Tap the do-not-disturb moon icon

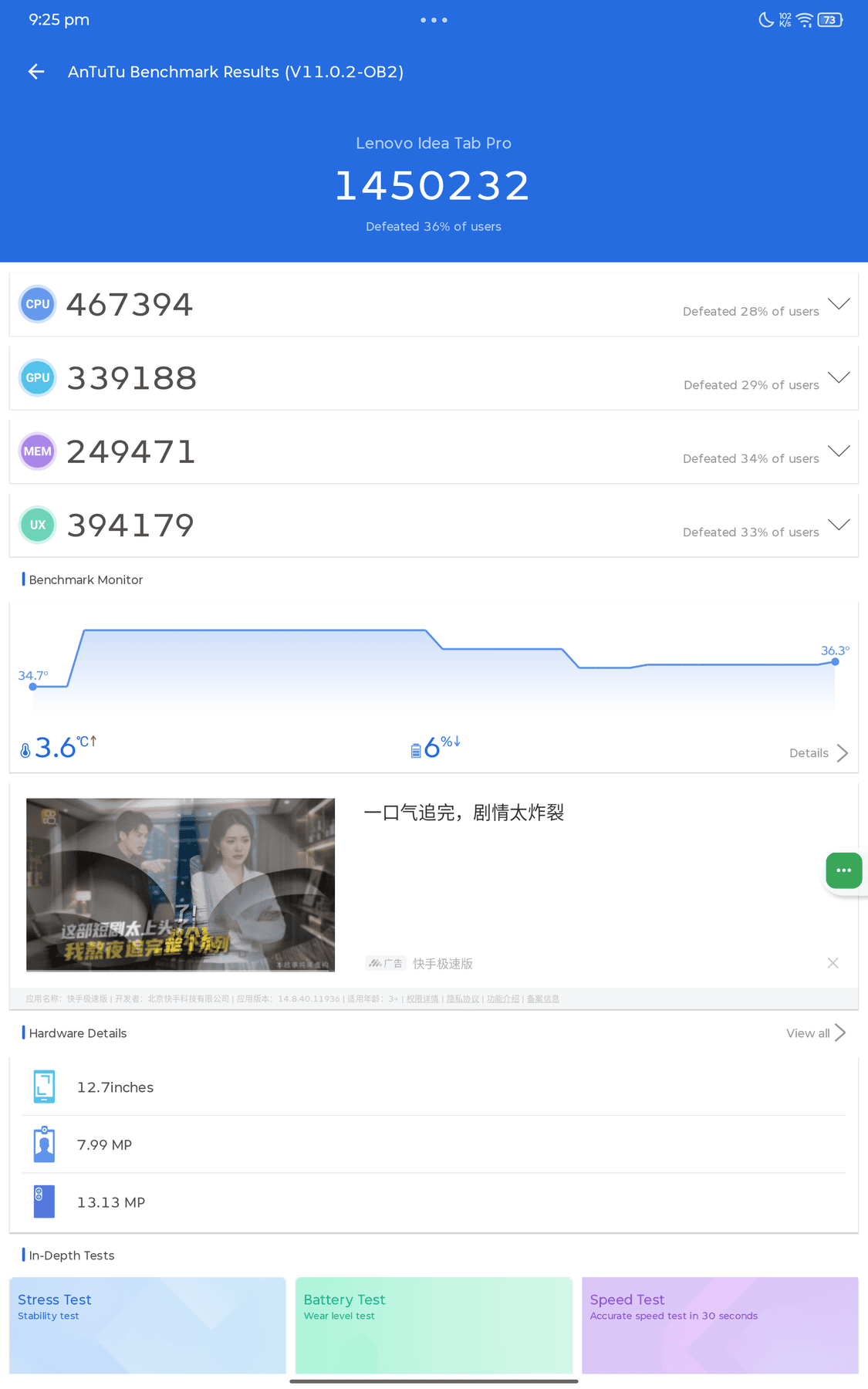[x=766, y=20]
